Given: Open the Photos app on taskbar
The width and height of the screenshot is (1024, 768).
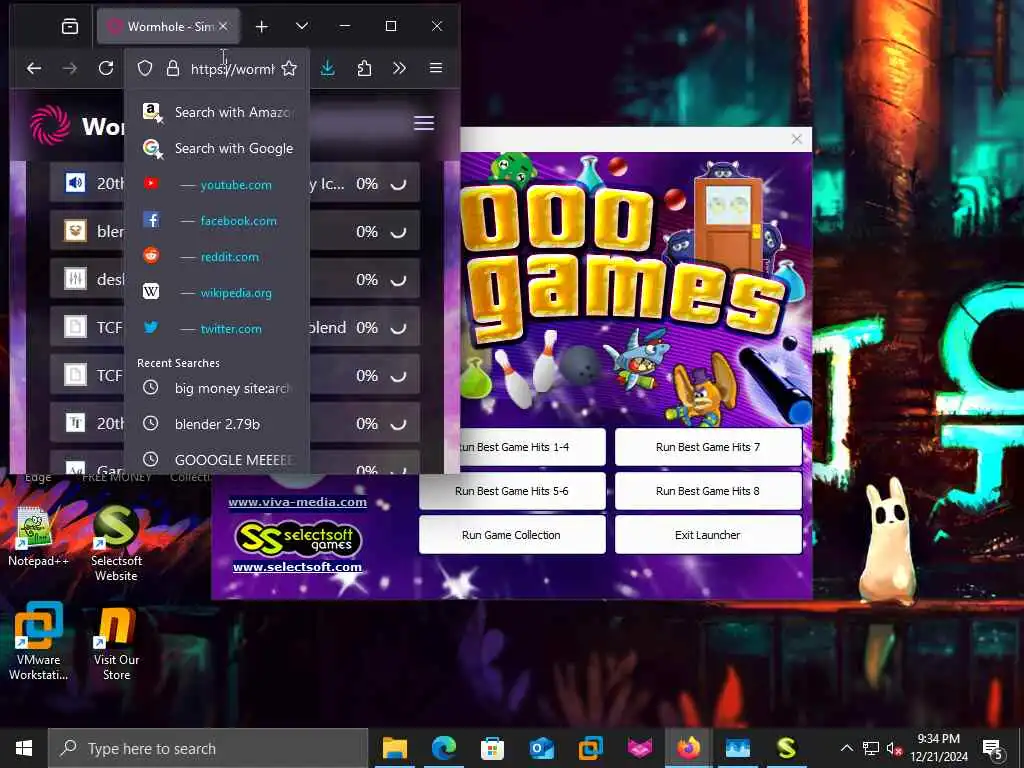Looking at the screenshot, I should (x=737, y=748).
